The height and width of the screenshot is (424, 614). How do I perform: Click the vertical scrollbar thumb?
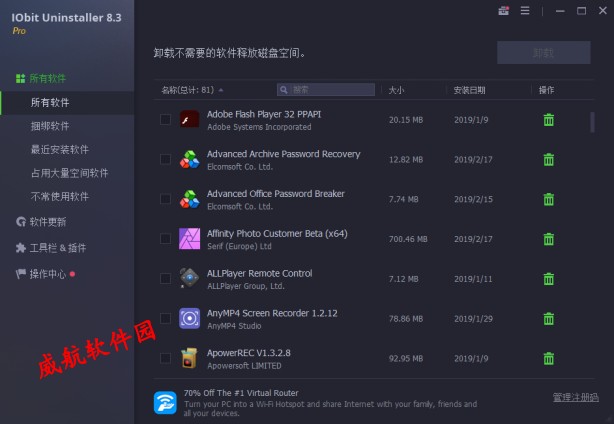[592, 122]
